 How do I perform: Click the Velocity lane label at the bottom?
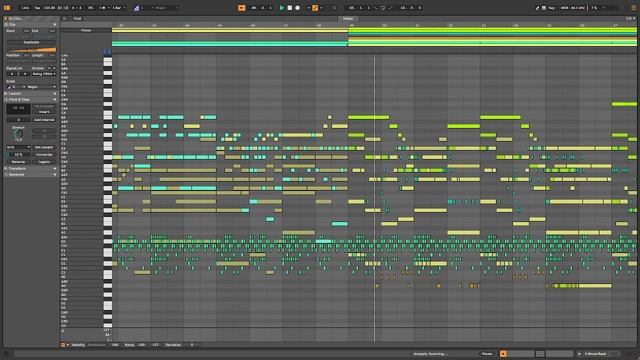pyautogui.click(x=78, y=345)
